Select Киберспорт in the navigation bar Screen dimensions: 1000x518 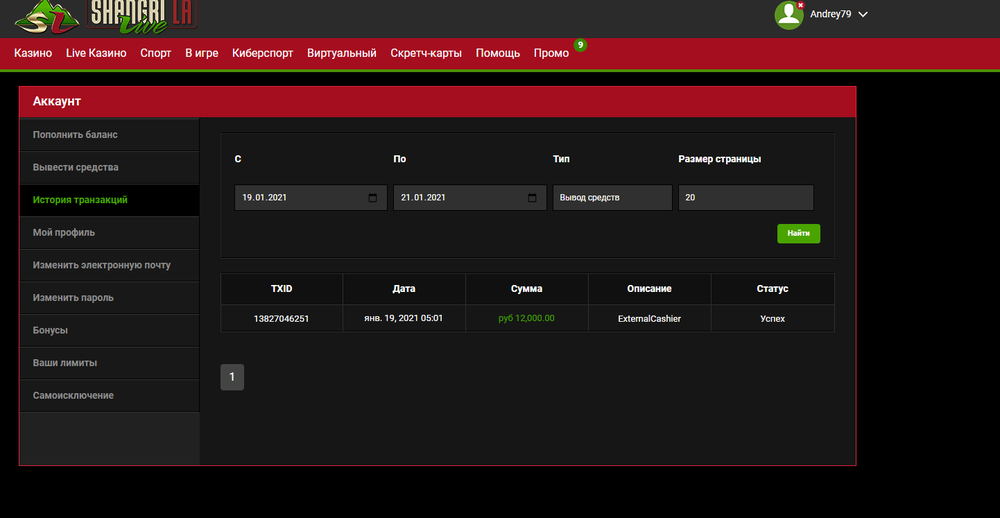[x=262, y=53]
